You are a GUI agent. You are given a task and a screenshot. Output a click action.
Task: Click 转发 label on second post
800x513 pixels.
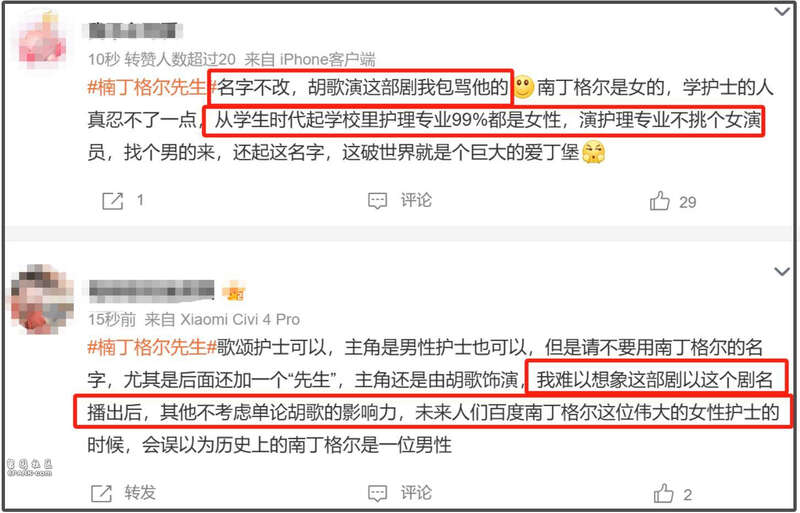[x=140, y=493]
